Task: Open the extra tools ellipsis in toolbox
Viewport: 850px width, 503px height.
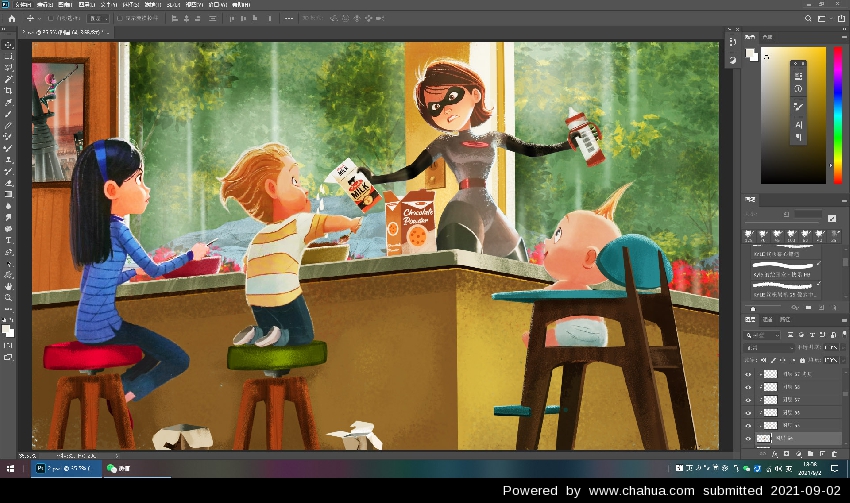Action: pyautogui.click(x=8, y=309)
